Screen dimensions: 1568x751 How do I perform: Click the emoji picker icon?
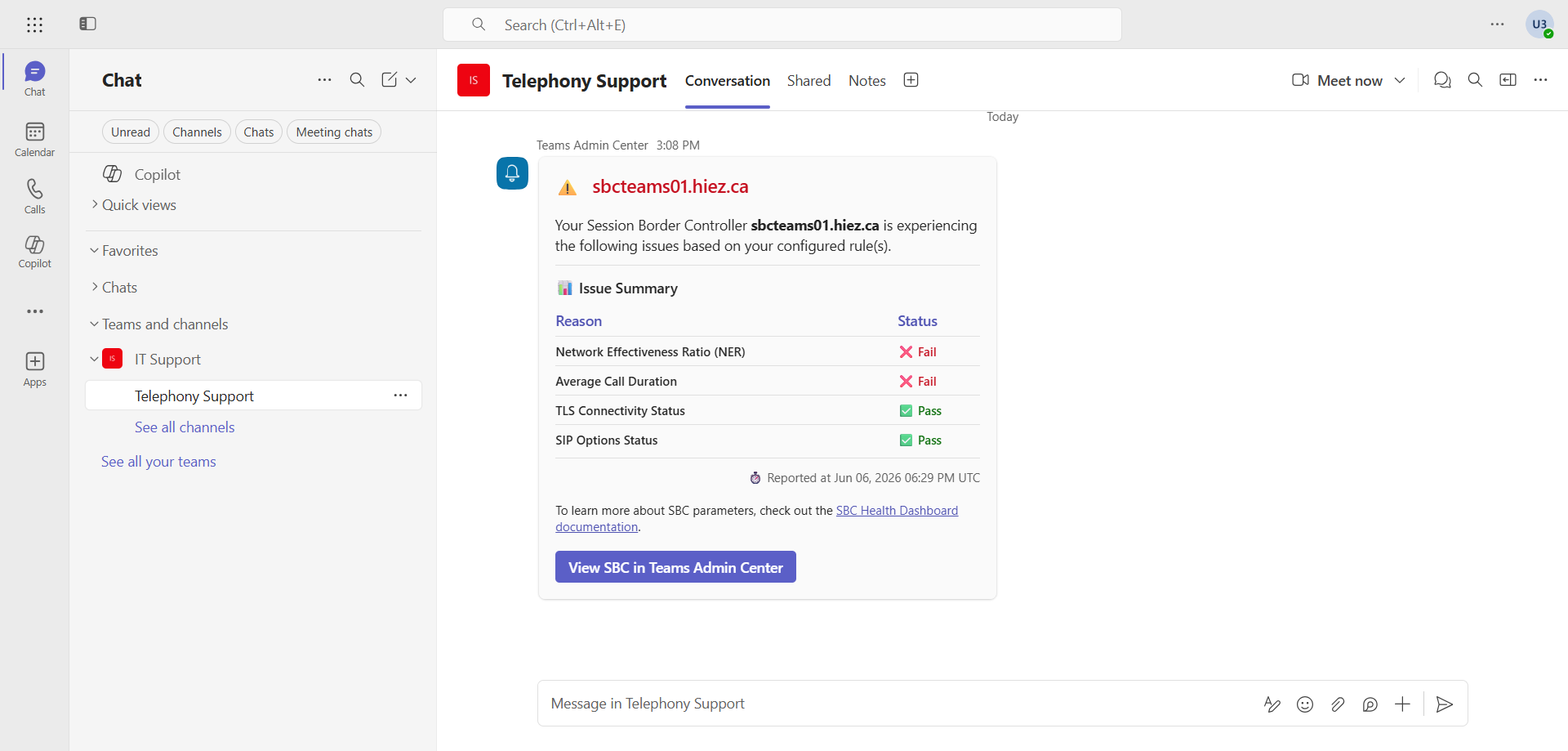point(1305,704)
